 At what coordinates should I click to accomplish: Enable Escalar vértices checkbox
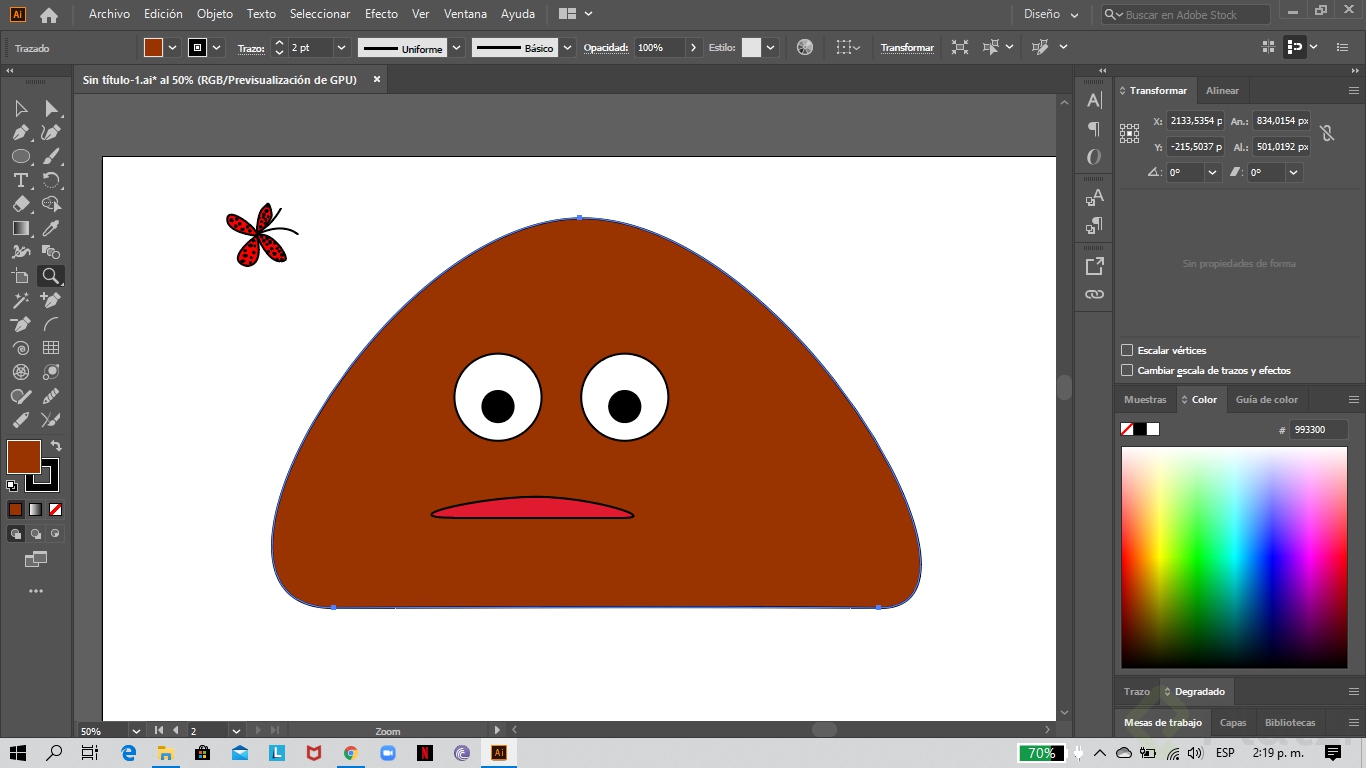pyautogui.click(x=1127, y=350)
